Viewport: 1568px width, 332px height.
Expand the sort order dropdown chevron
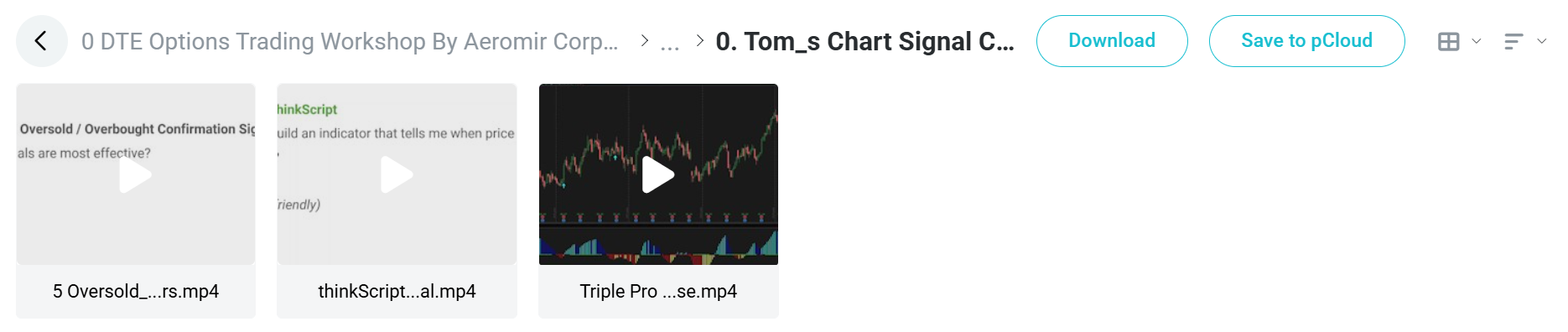pos(1541,41)
